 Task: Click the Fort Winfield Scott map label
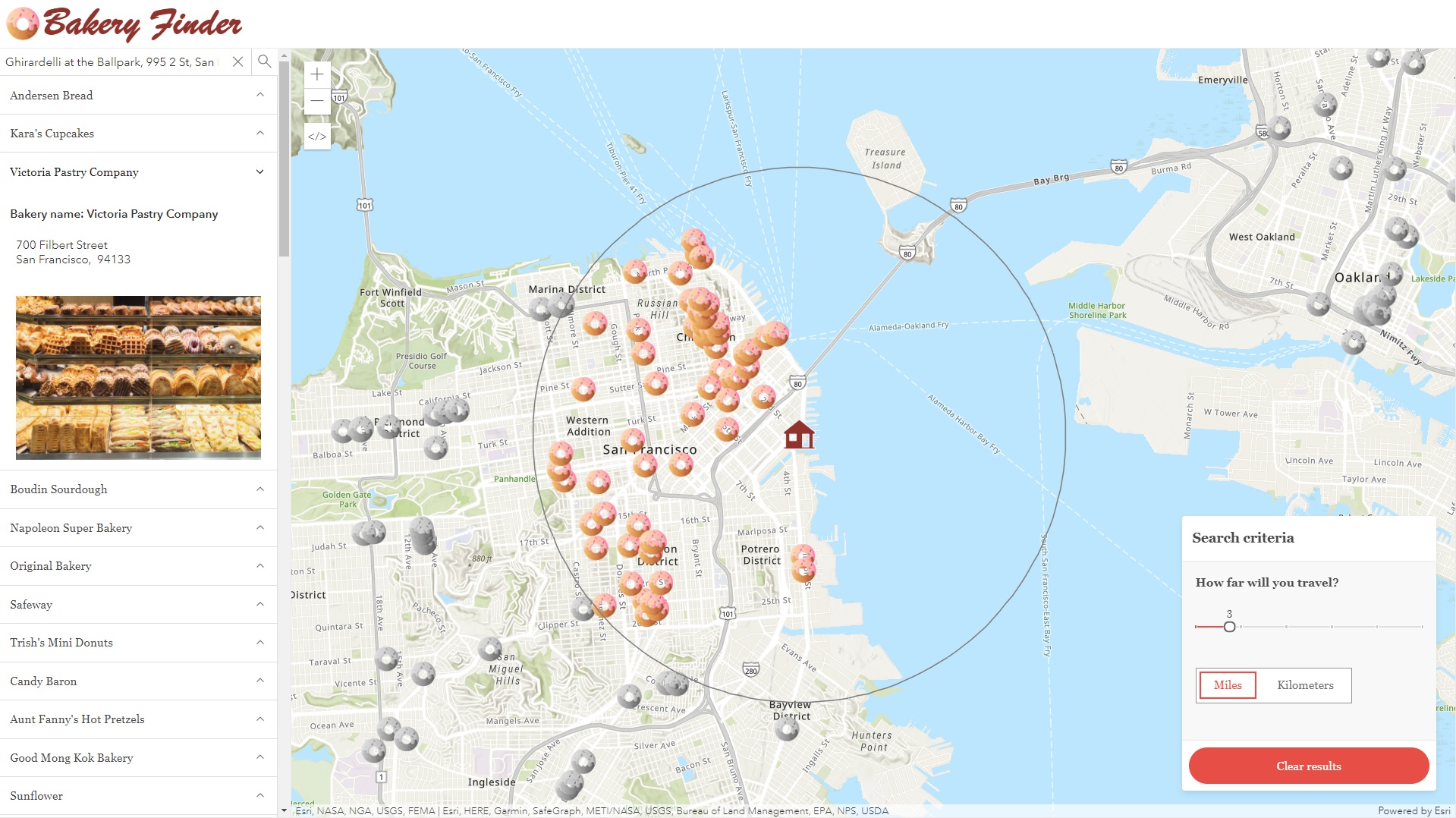pos(391,297)
